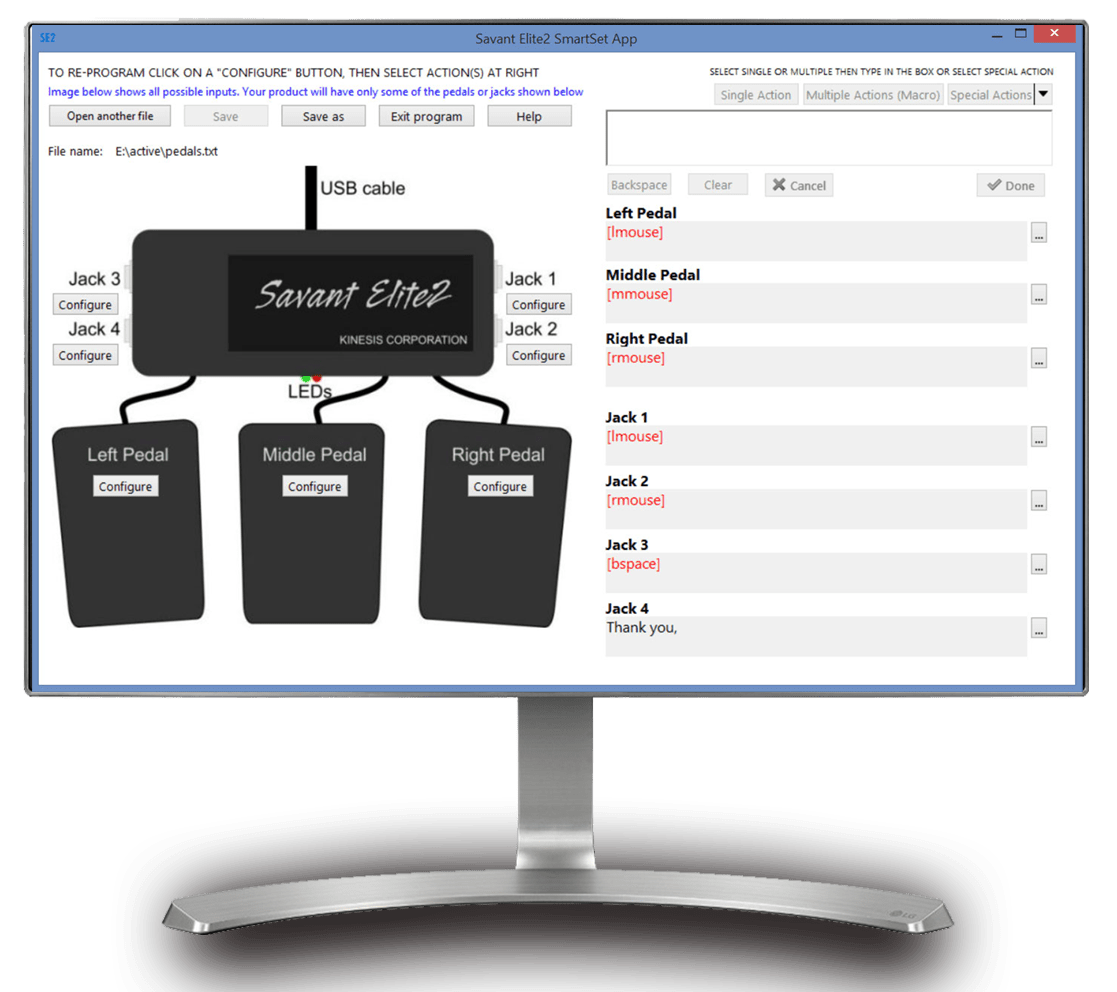Viewport: 1117px width, 992px height.
Task: Click the Backspace button
Action: (x=639, y=185)
